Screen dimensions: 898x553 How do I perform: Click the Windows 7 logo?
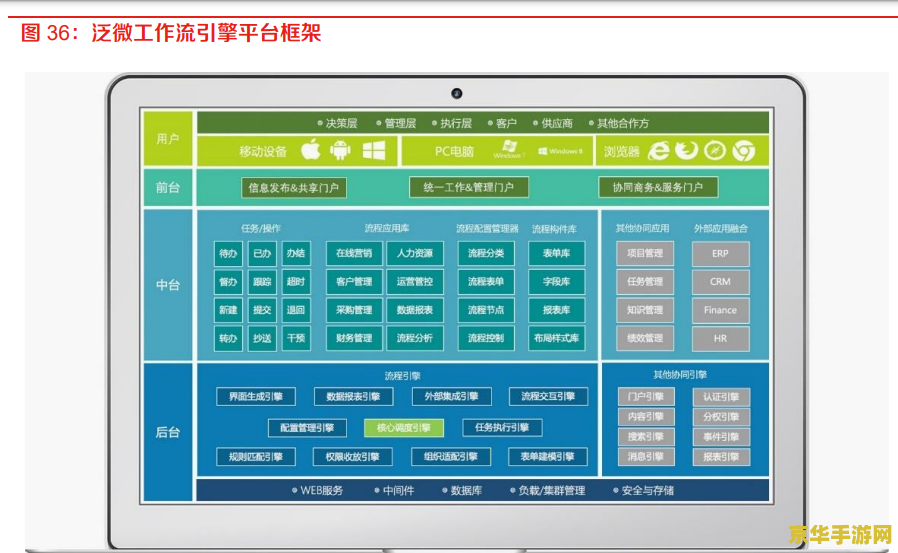(507, 150)
